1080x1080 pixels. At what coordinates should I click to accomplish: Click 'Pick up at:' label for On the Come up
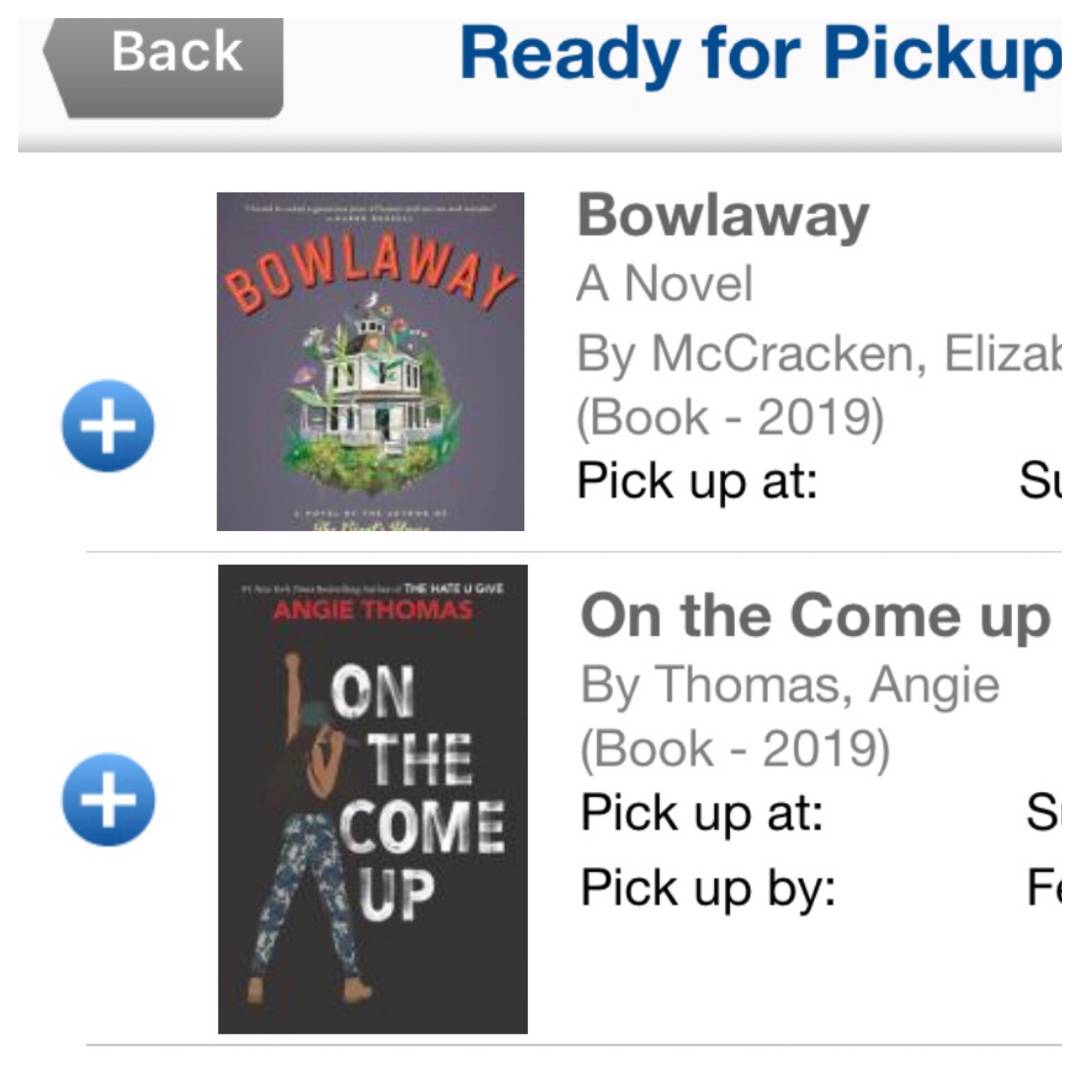click(701, 812)
